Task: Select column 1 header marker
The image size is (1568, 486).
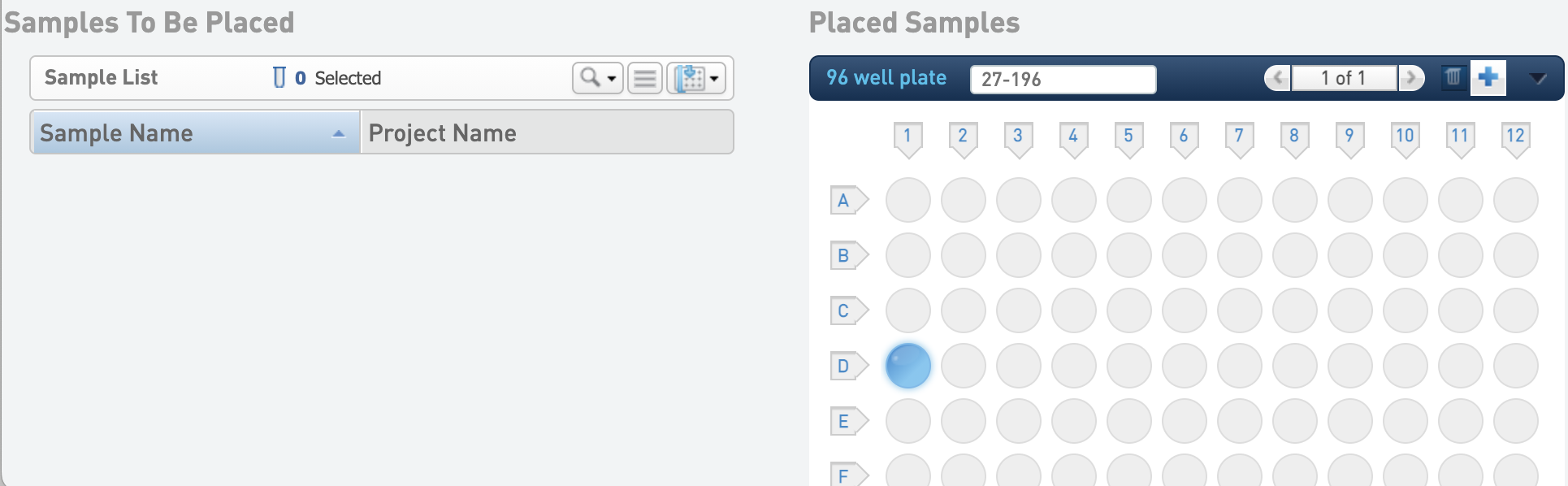Action: click(907, 138)
